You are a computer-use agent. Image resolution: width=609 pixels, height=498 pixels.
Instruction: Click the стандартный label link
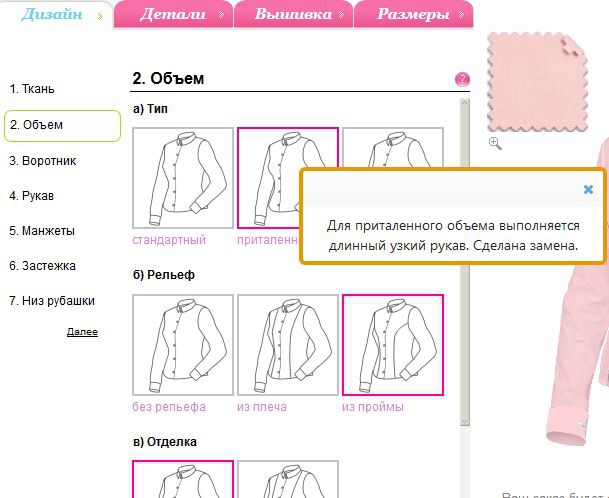(x=169, y=240)
